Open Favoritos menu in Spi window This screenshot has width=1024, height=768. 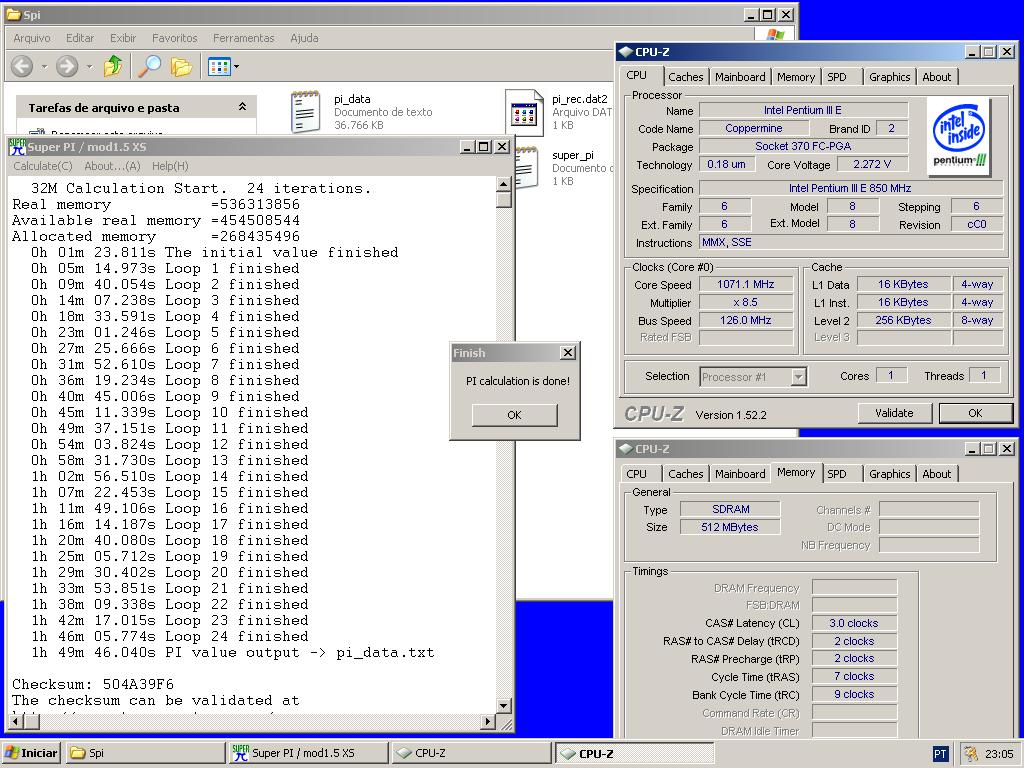[x=174, y=38]
